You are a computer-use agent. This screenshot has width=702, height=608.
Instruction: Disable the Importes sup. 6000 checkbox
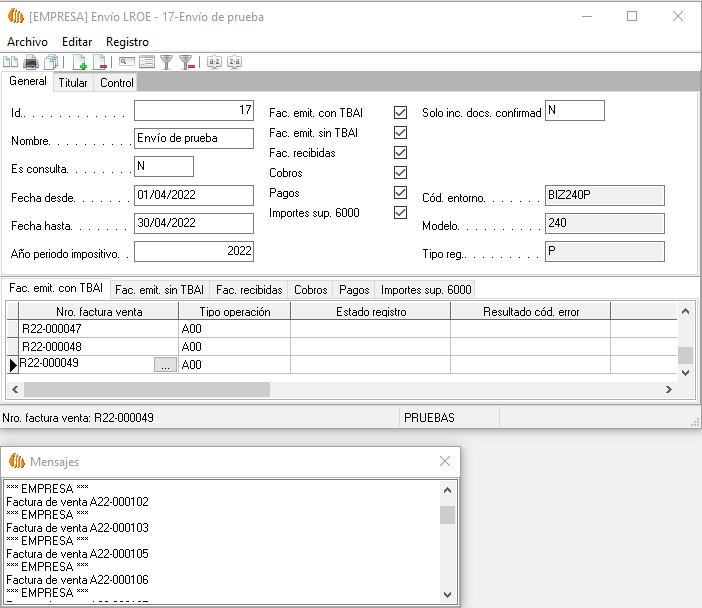coord(401,213)
